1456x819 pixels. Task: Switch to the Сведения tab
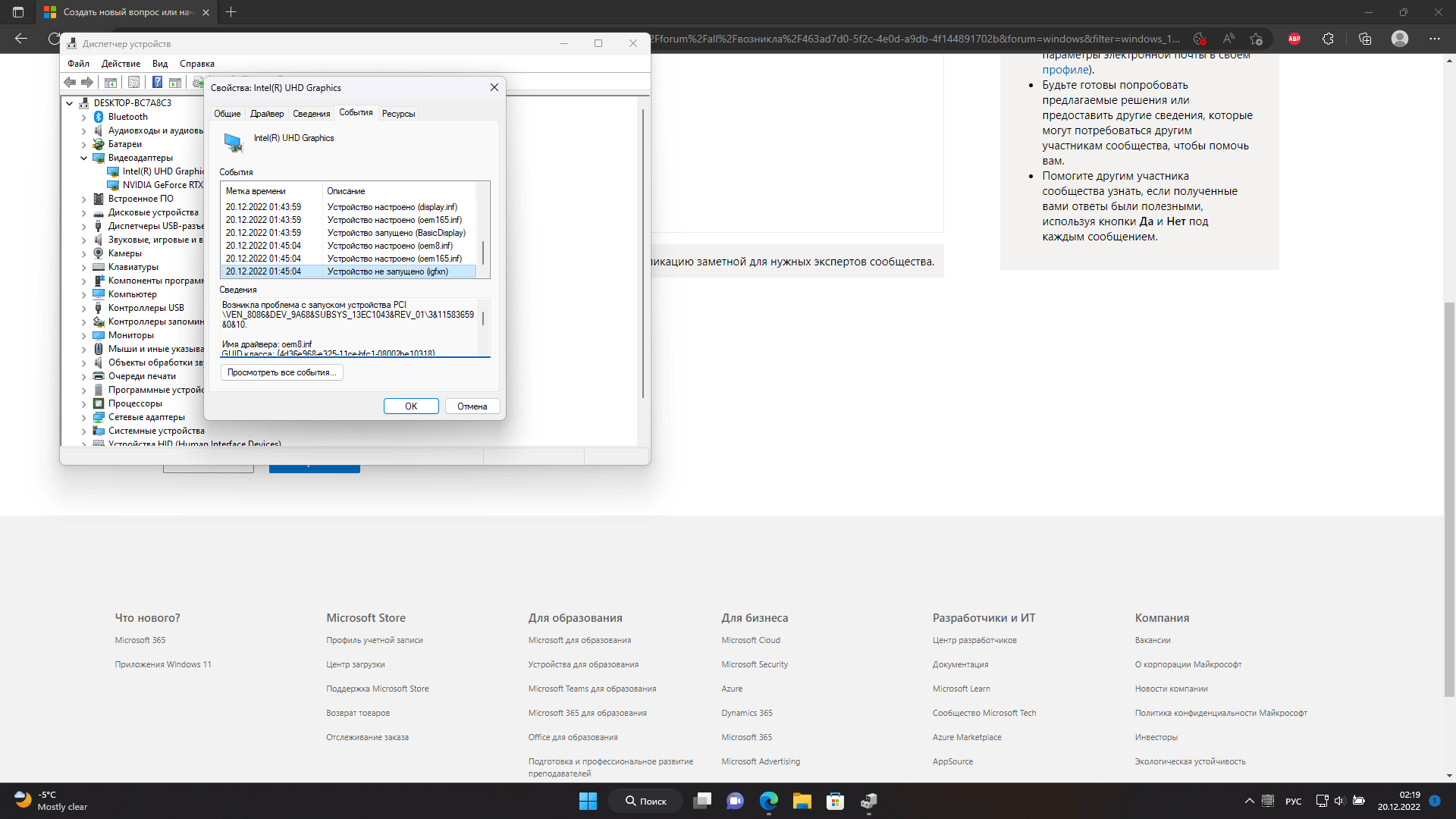[x=312, y=114]
